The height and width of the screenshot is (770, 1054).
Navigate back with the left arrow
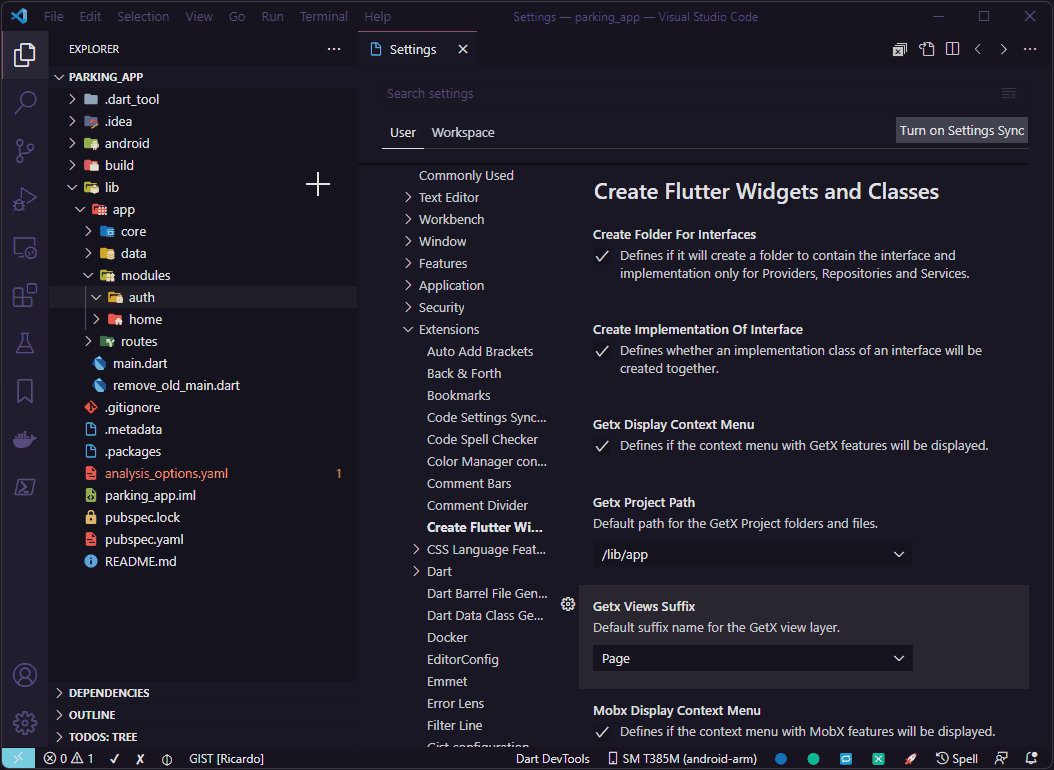[x=978, y=49]
